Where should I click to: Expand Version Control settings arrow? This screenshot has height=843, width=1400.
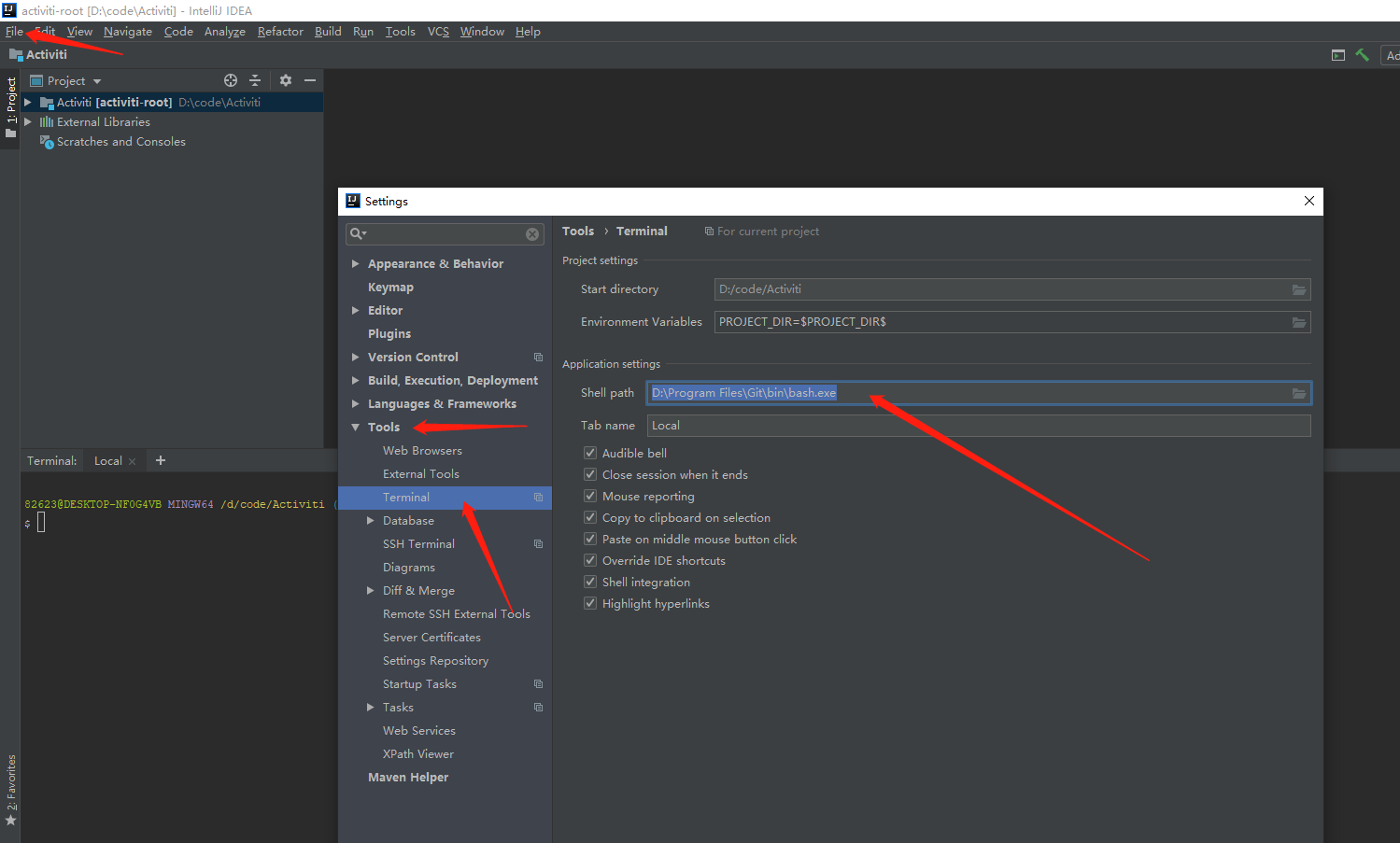tap(356, 358)
